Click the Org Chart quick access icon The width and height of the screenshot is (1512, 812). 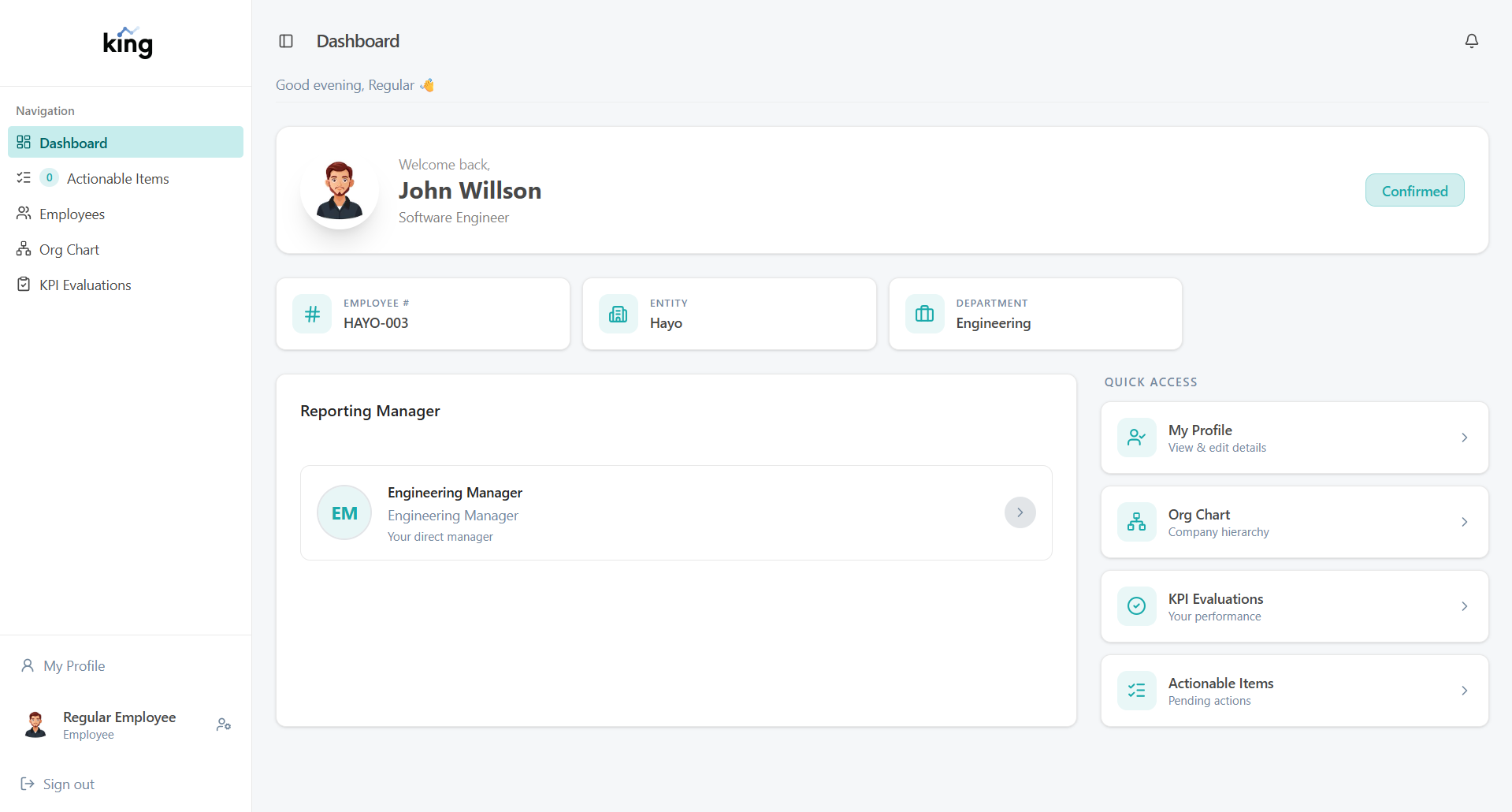point(1137,522)
